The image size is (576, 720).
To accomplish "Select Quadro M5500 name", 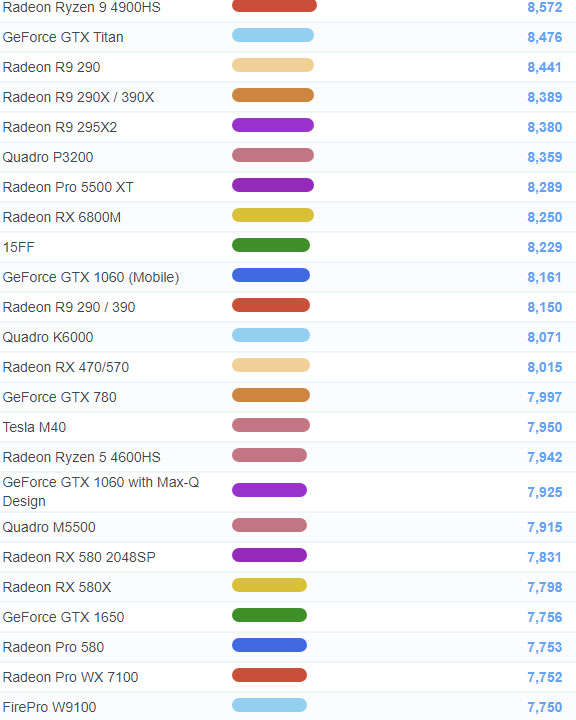I will (x=49, y=527).
